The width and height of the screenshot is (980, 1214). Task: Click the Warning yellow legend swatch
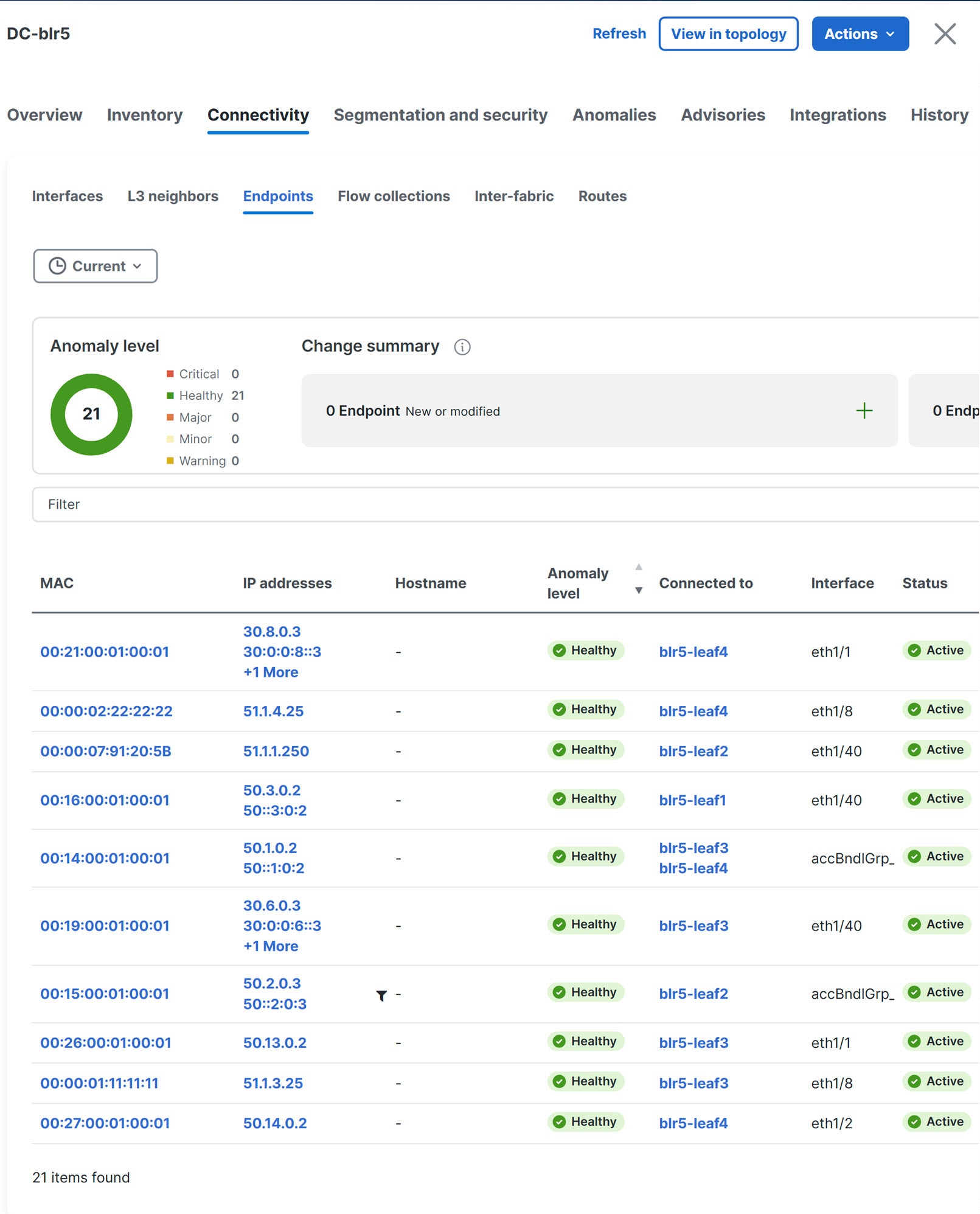170,461
